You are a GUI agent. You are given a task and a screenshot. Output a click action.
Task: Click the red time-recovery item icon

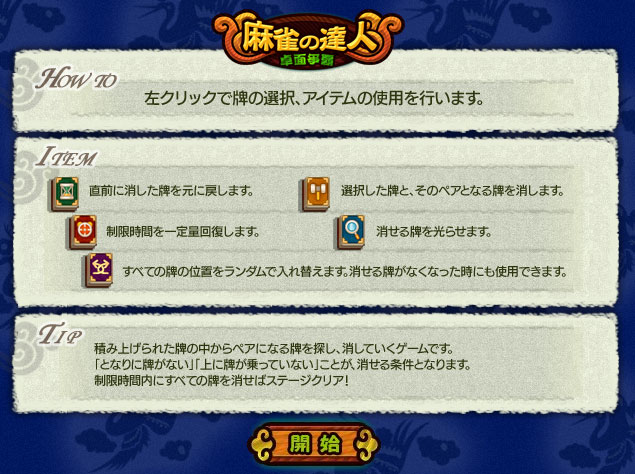(x=83, y=232)
